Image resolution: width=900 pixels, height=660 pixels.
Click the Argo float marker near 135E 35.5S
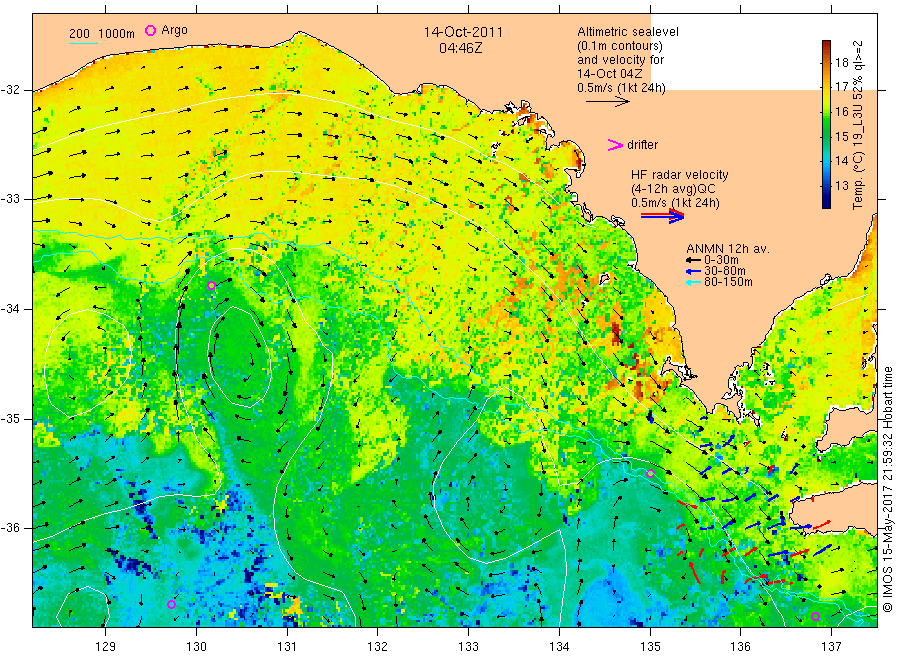coord(650,473)
